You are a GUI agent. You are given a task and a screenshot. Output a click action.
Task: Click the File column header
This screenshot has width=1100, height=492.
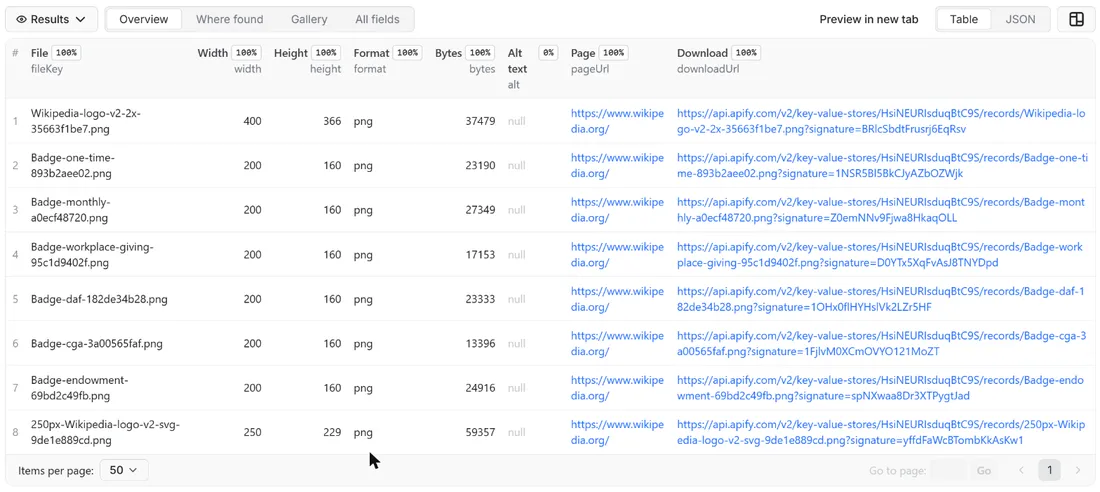coord(39,53)
